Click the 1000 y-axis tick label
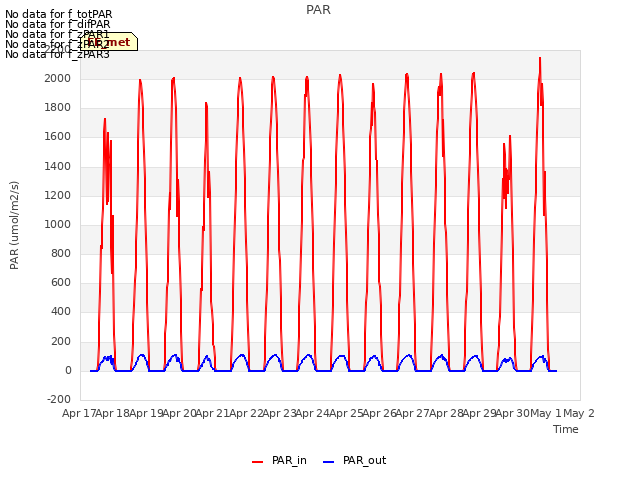The image size is (640, 480). point(58,224)
